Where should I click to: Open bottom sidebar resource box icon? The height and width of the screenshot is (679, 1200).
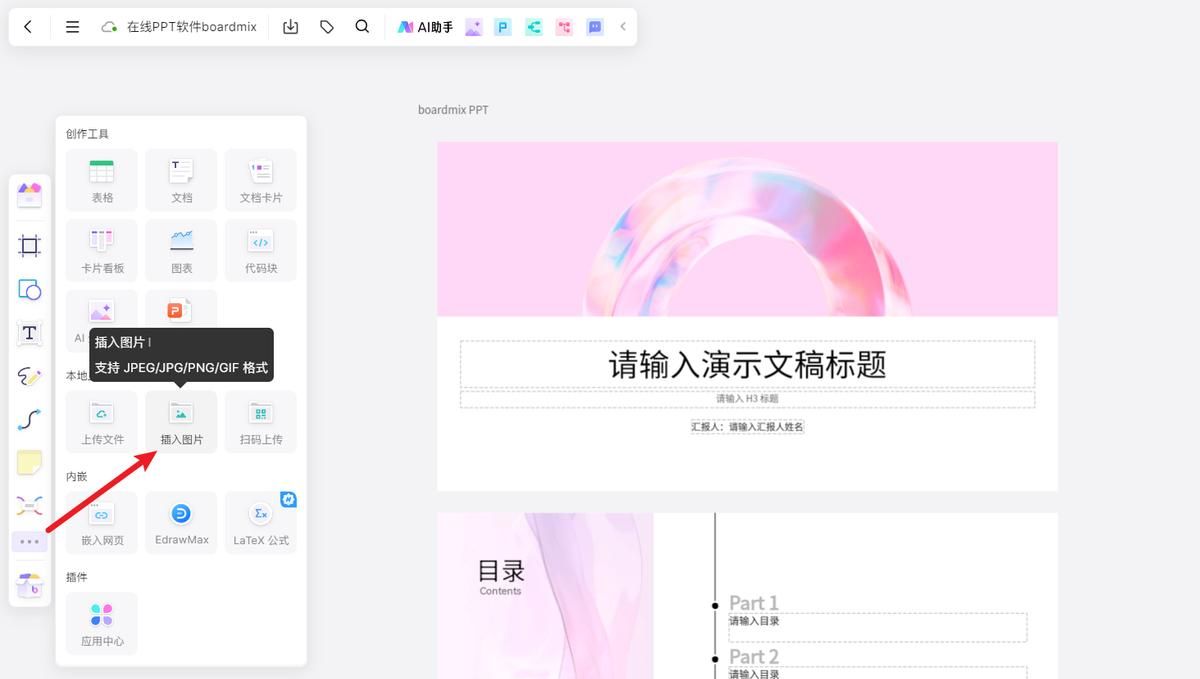pyautogui.click(x=29, y=586)
